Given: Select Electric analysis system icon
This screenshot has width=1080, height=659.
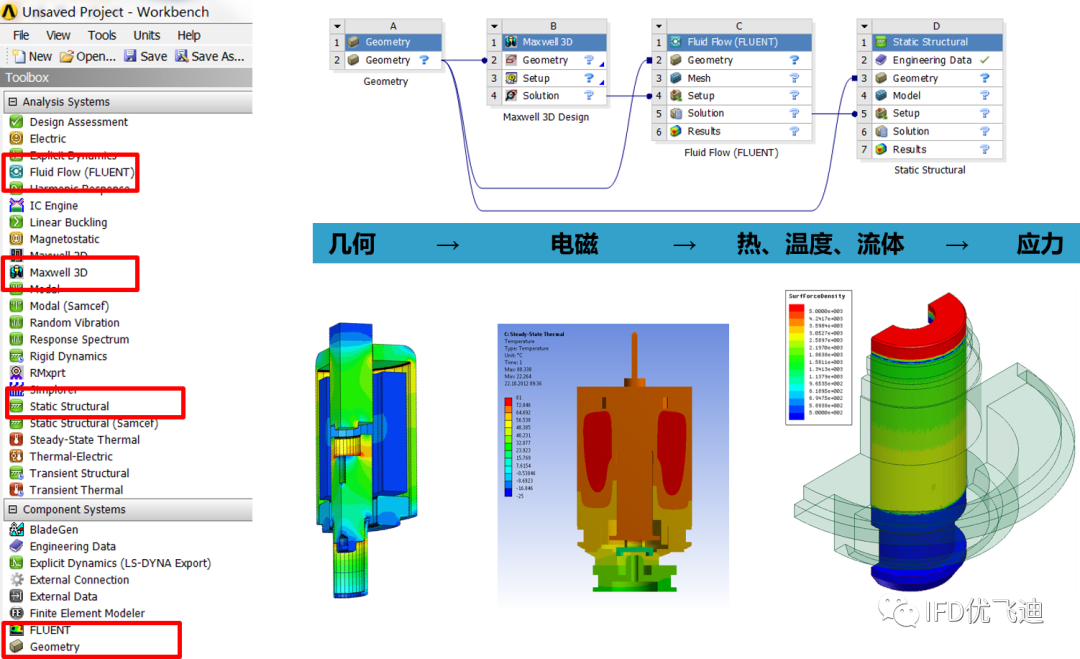Looking at the screenshot, I should [x=17, y=138].
